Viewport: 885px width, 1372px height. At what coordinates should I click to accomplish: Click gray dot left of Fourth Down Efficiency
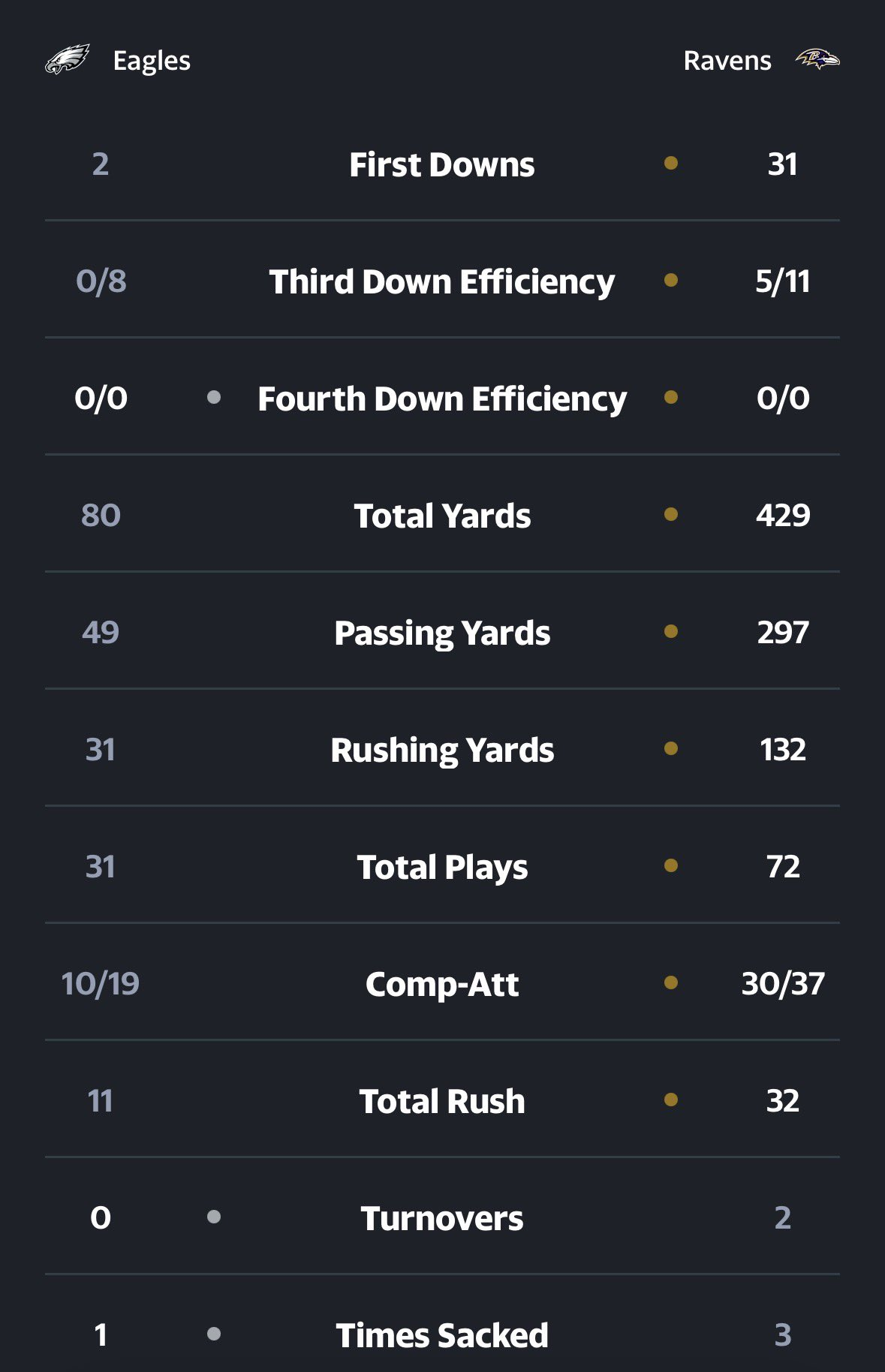click(214, 397)
